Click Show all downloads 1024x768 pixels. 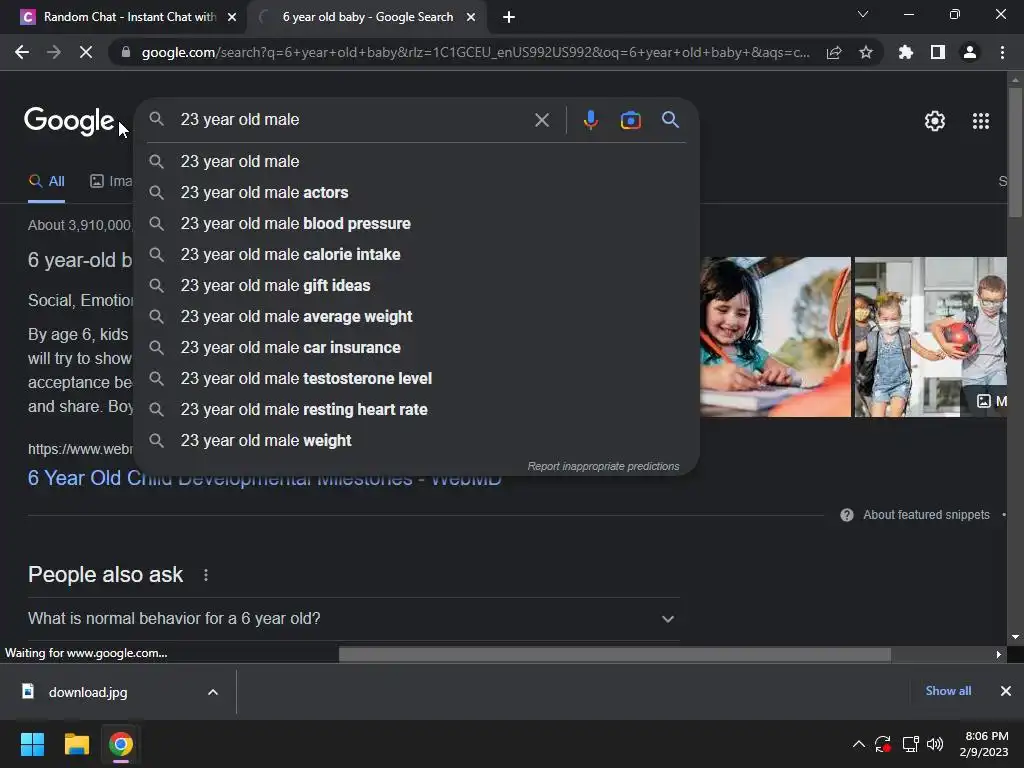coord(948,691)
